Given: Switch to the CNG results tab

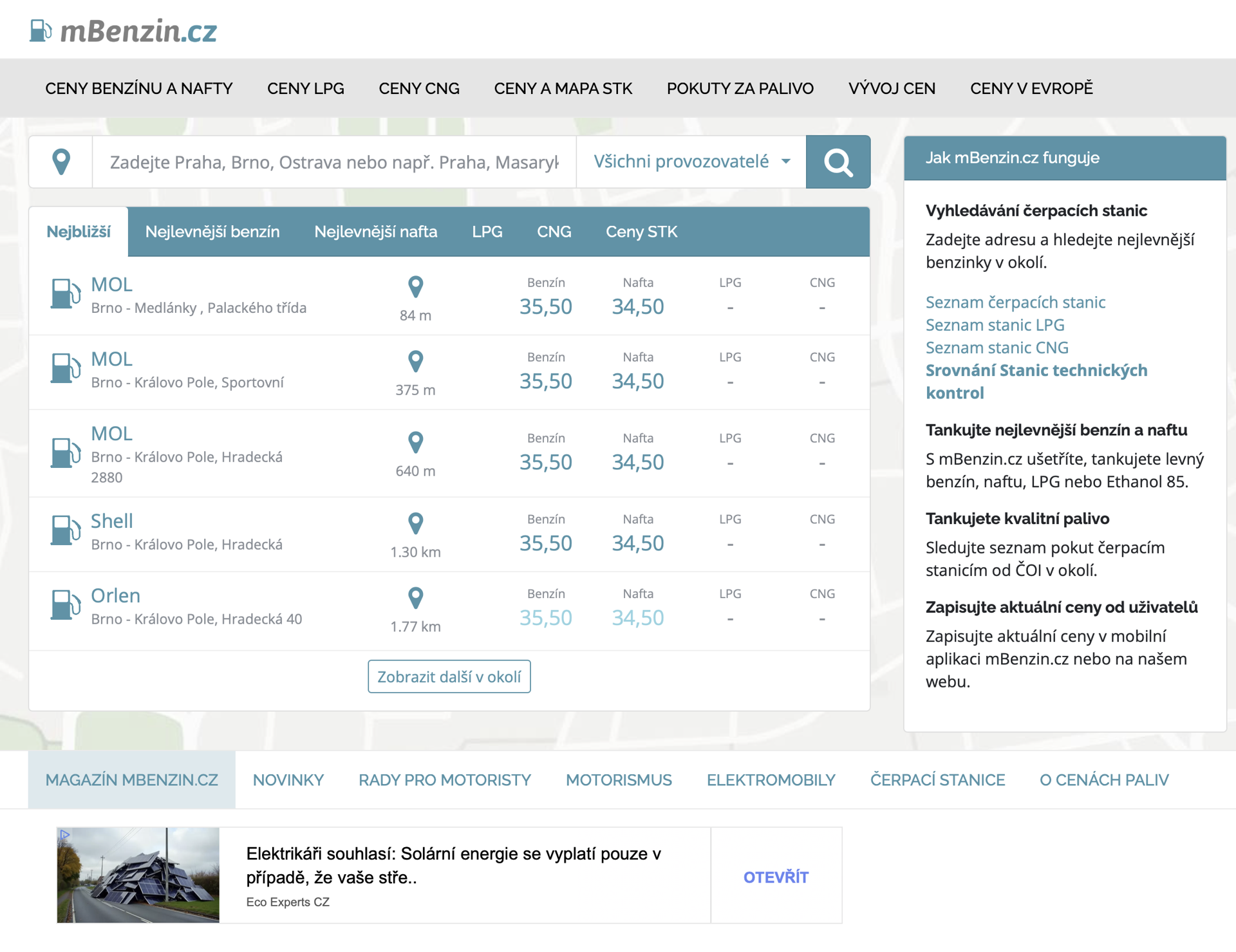Looking at the screenshot, I should pos(554,232).
